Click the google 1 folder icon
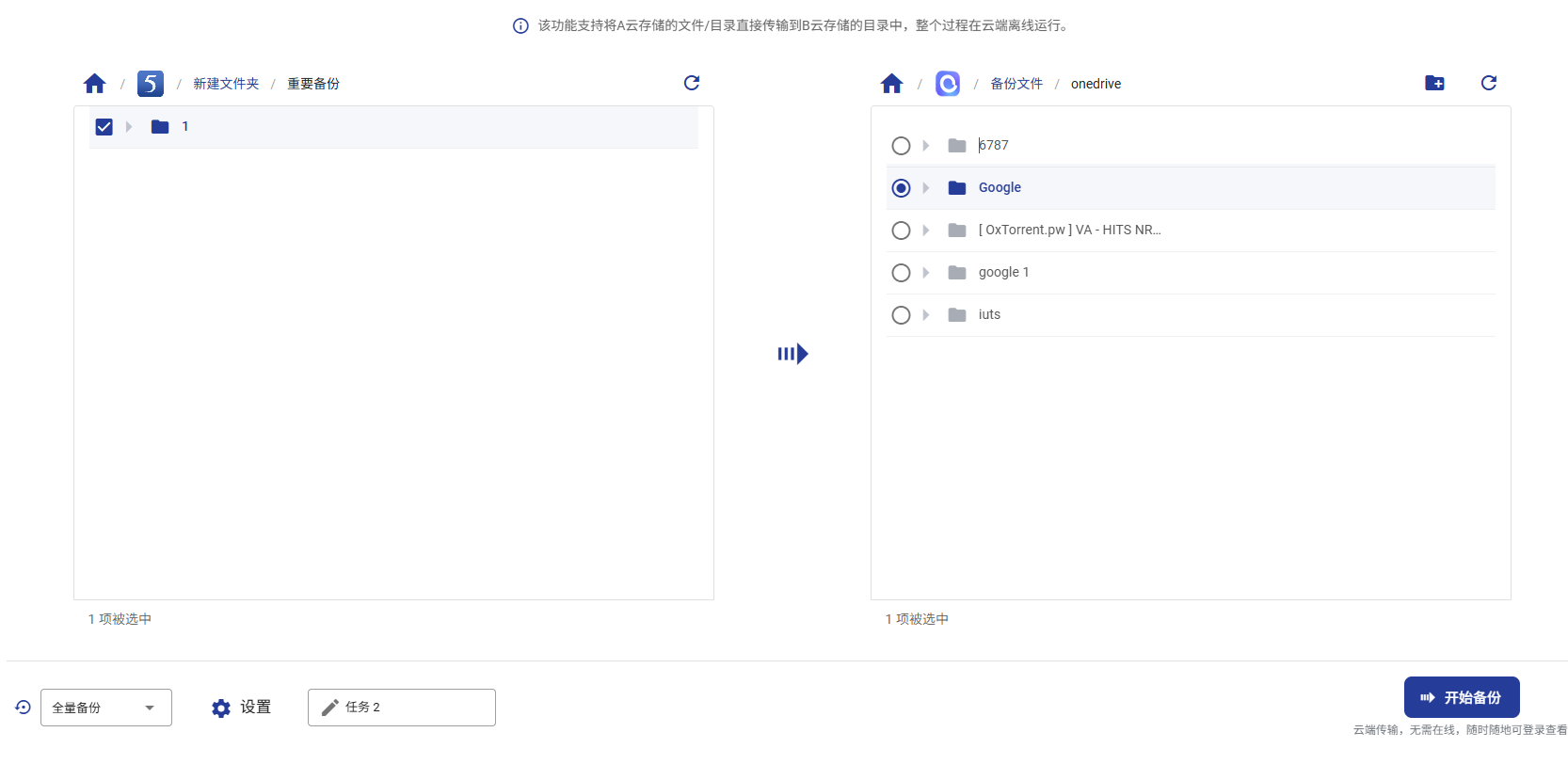The image size is (1568, 764). pyautogui.click(x=957, y=273)
